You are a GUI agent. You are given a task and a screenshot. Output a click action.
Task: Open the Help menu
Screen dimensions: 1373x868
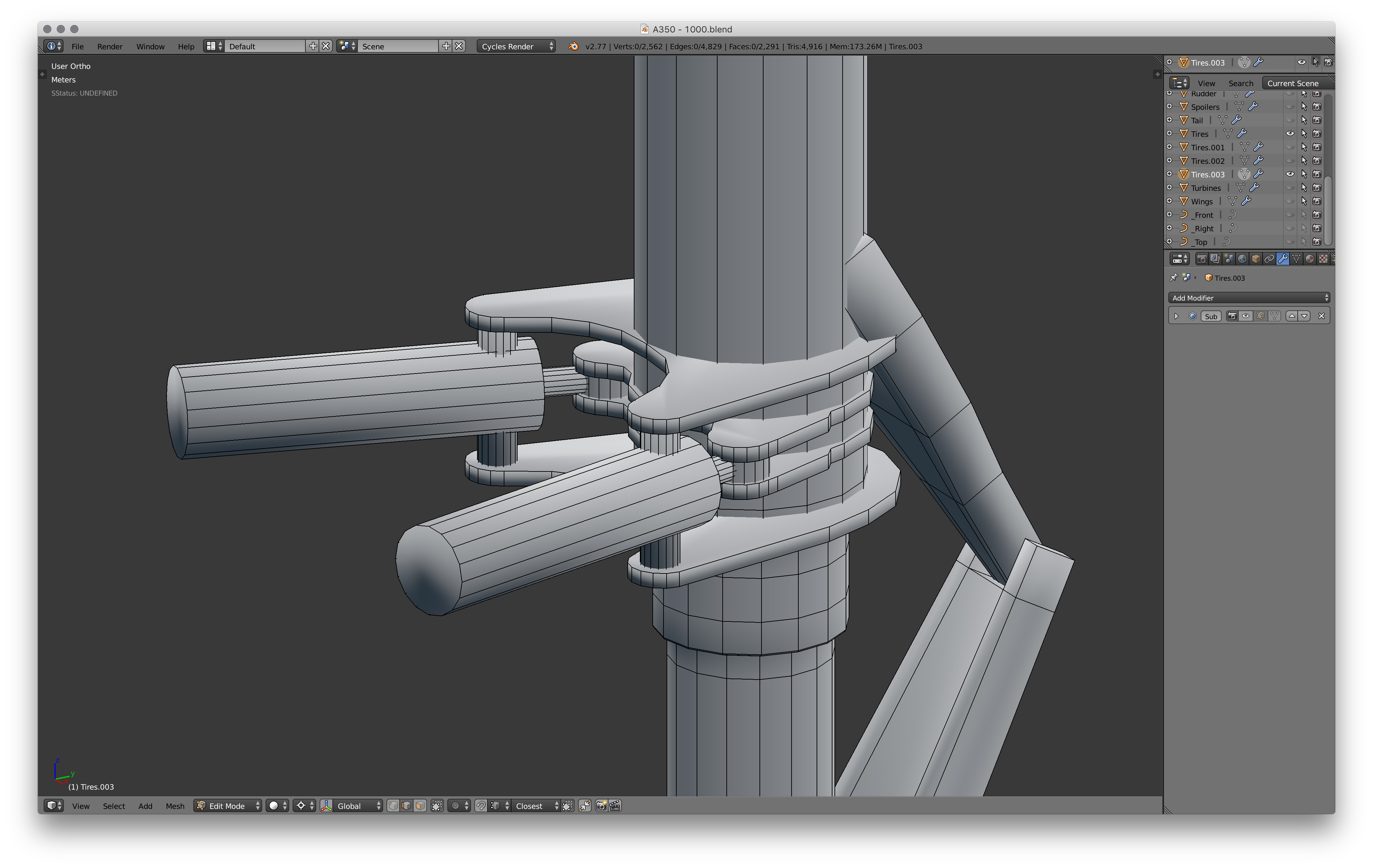186,46
